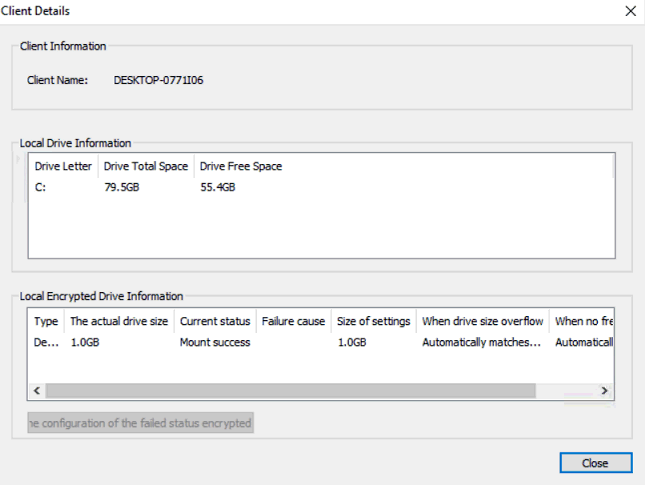
Task: Click the Size of settings column header
Action: click(x=373, y=321)
